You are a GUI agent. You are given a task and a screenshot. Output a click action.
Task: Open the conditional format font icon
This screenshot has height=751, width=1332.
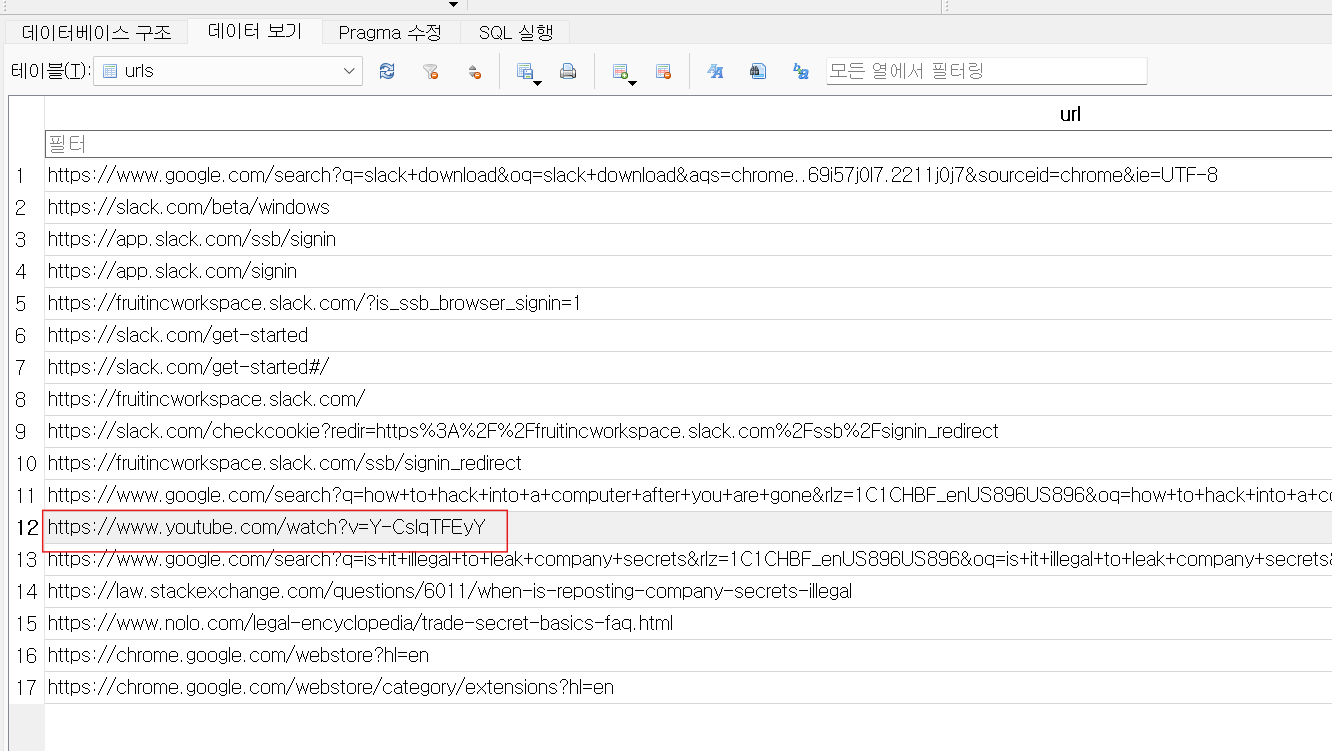pos(715,71)
